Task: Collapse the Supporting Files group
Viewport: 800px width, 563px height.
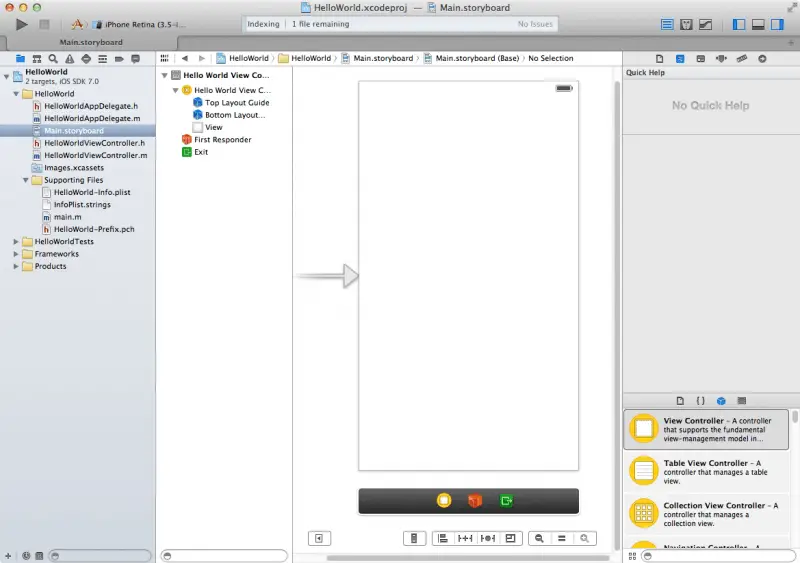Action: (x=25, y=180)
